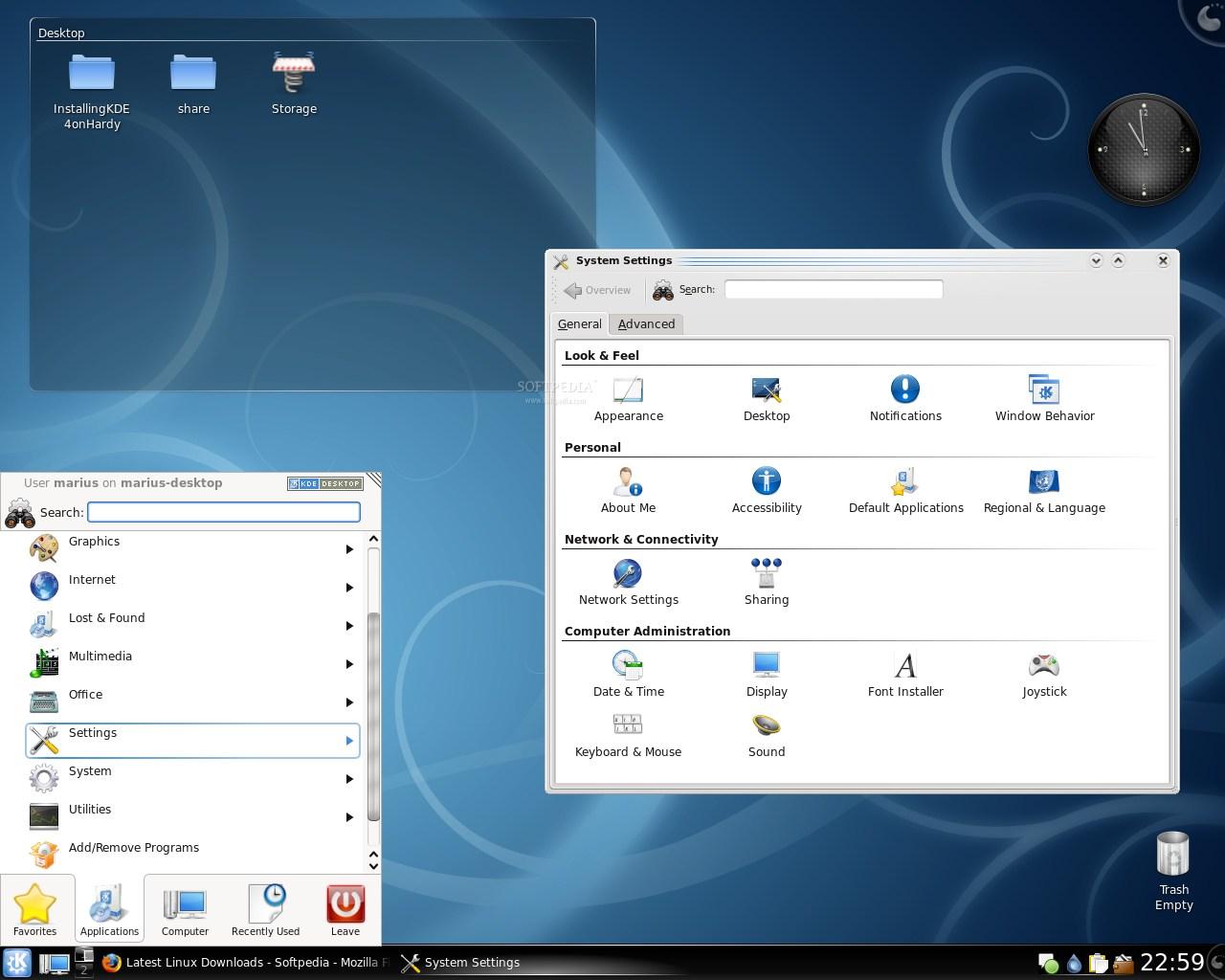This screenshot has width=1225, height=980.
Task: Click the System Settings search field
Action: [832, 289]
